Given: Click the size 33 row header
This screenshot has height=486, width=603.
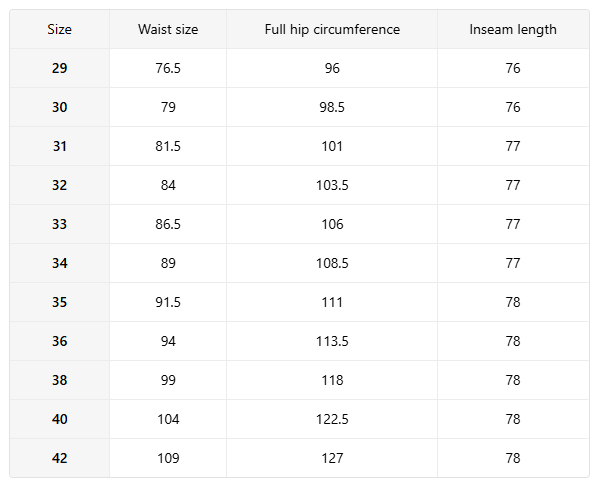Looking at the screenshot, I should pyautogui.click(x=60, y=224).
